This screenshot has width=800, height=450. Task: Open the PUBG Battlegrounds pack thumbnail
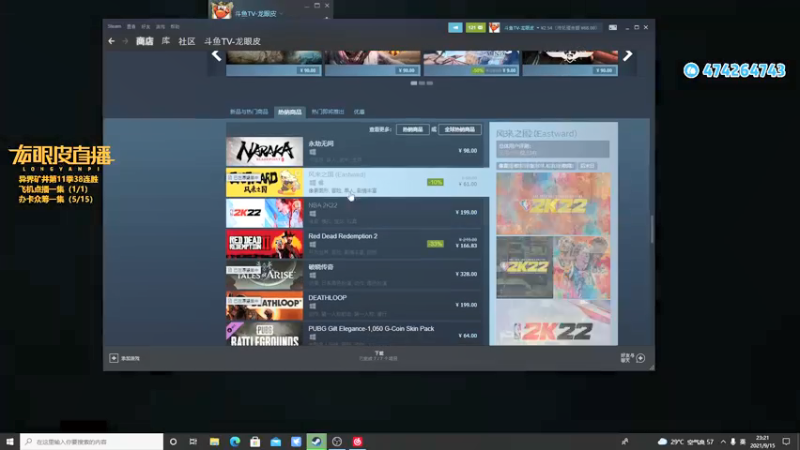(x=264, y=334)
